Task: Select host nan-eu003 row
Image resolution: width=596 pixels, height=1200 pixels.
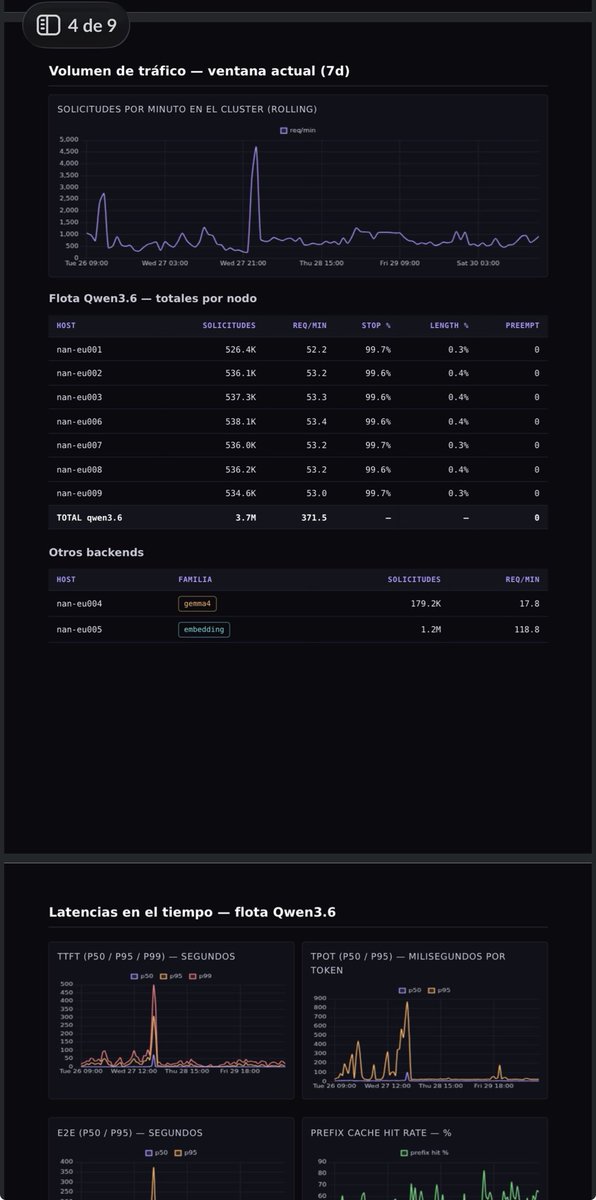Action: 298,398
